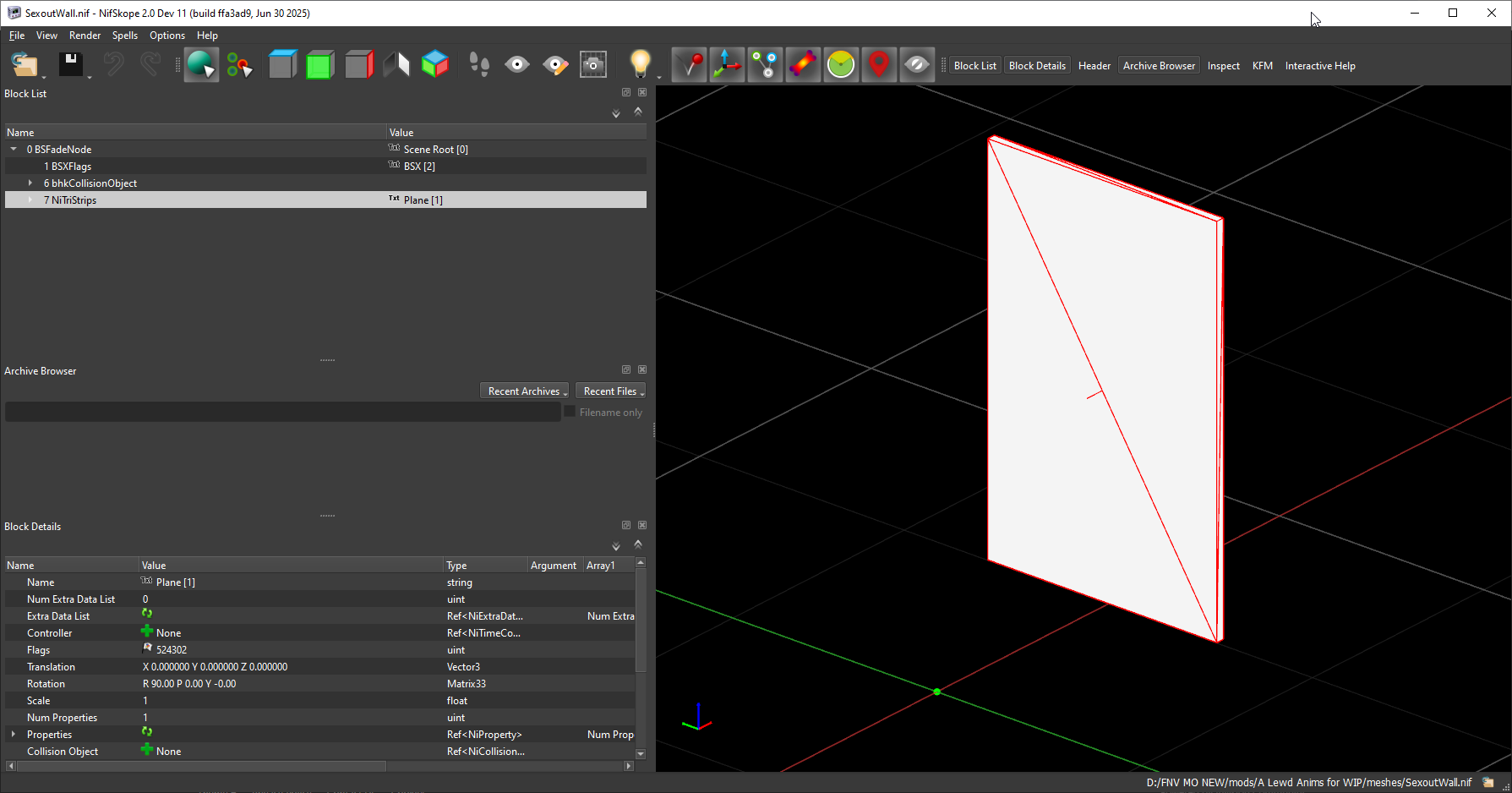Click the walk mode footprints icon

pyautogui.click(x=479, y=65)
